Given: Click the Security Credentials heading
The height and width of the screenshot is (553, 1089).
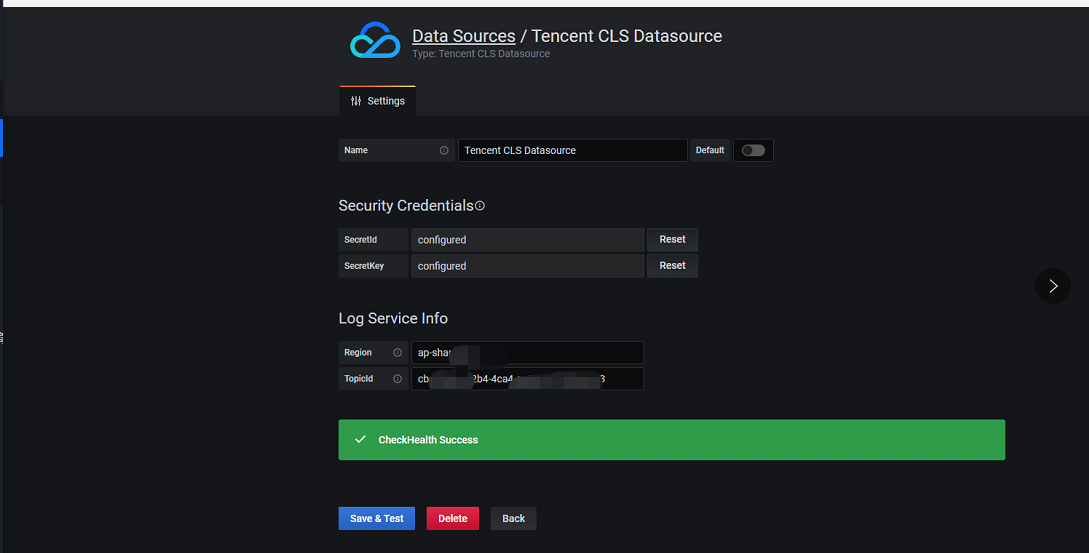Looking at the screenshot, I should (x=406, y=206).
